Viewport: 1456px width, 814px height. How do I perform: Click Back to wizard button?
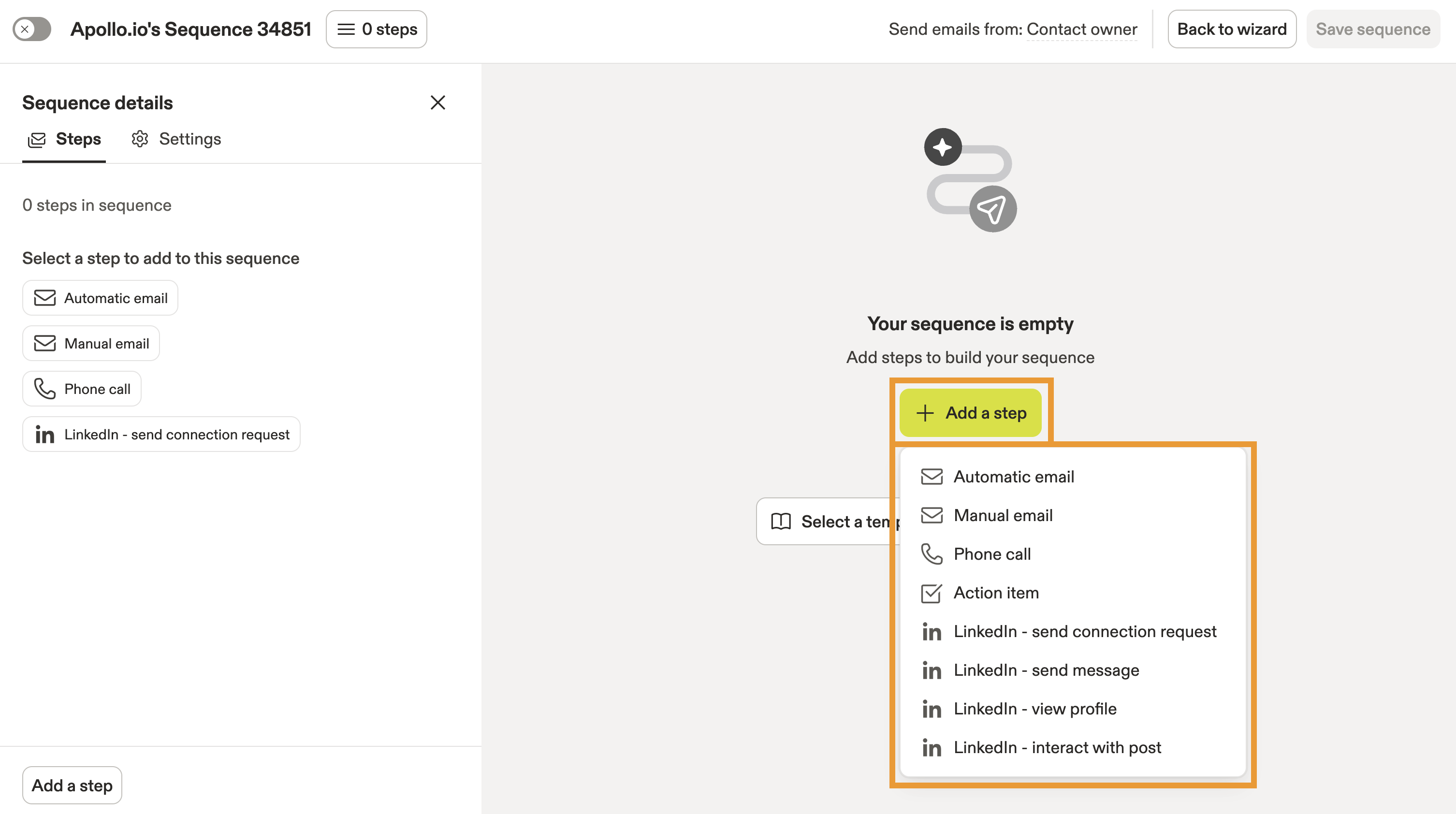tap(1232, 29)
